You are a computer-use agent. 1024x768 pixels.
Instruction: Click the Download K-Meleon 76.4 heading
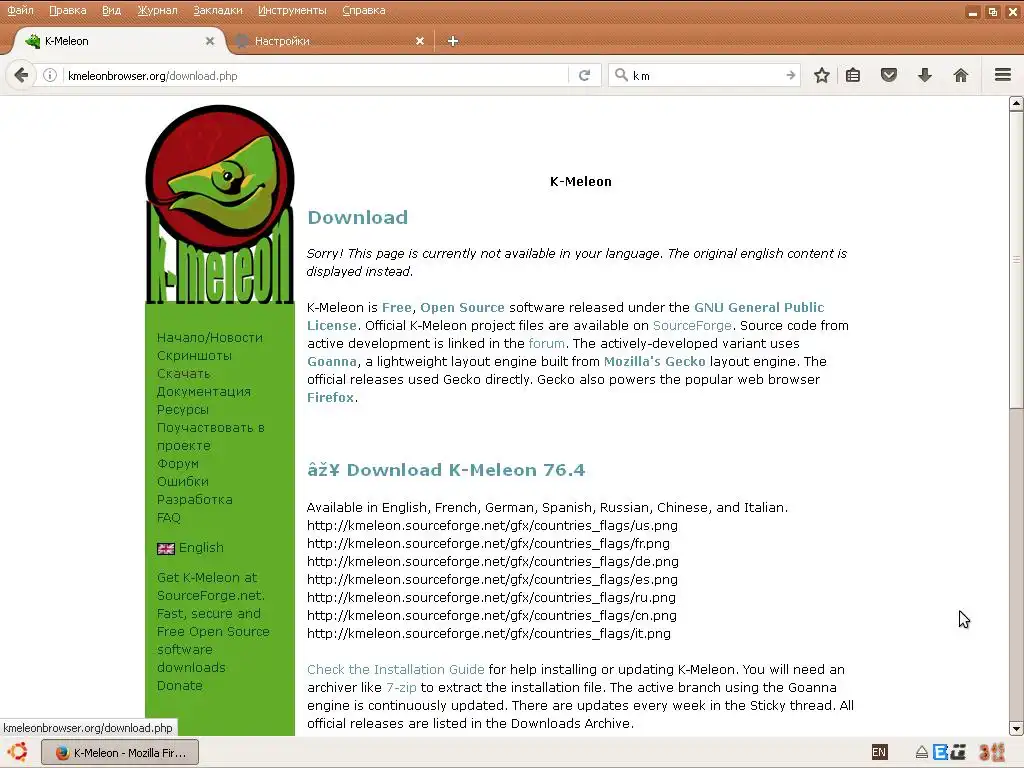click(446, 470)
